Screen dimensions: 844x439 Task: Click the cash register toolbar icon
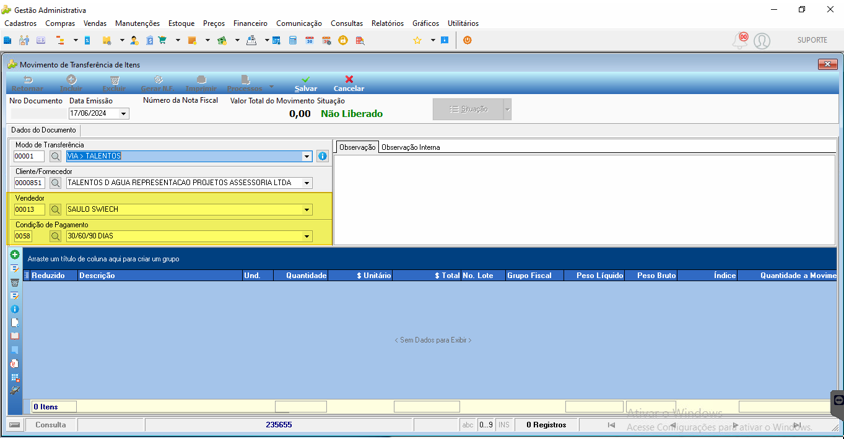point(251,40)
